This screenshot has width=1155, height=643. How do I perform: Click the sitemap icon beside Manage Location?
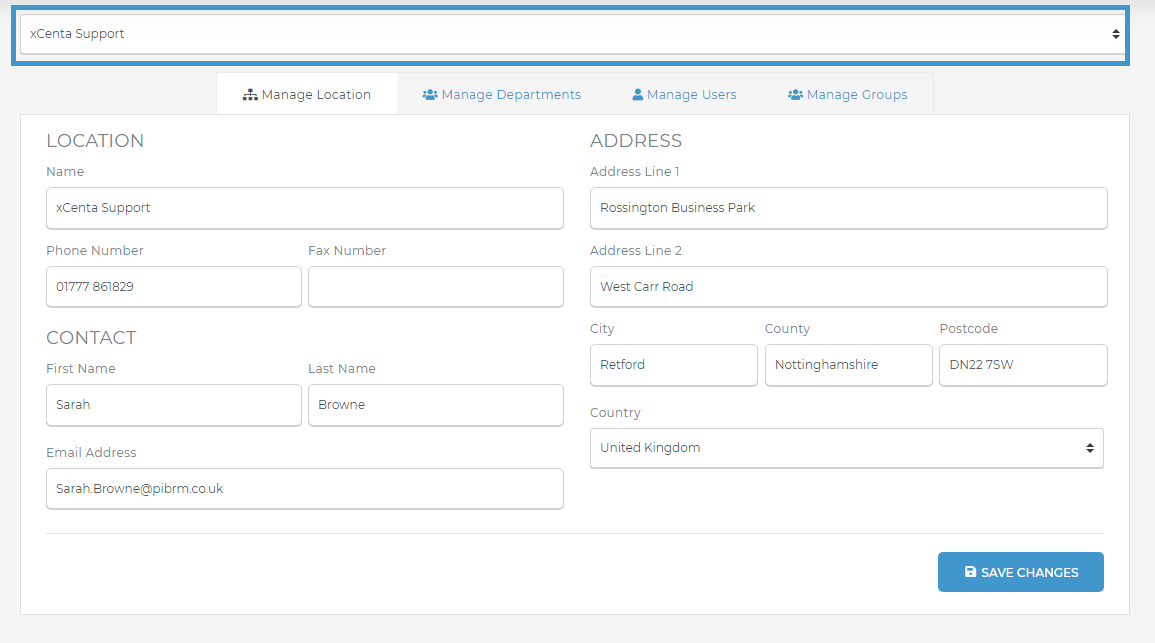point(250,95)
